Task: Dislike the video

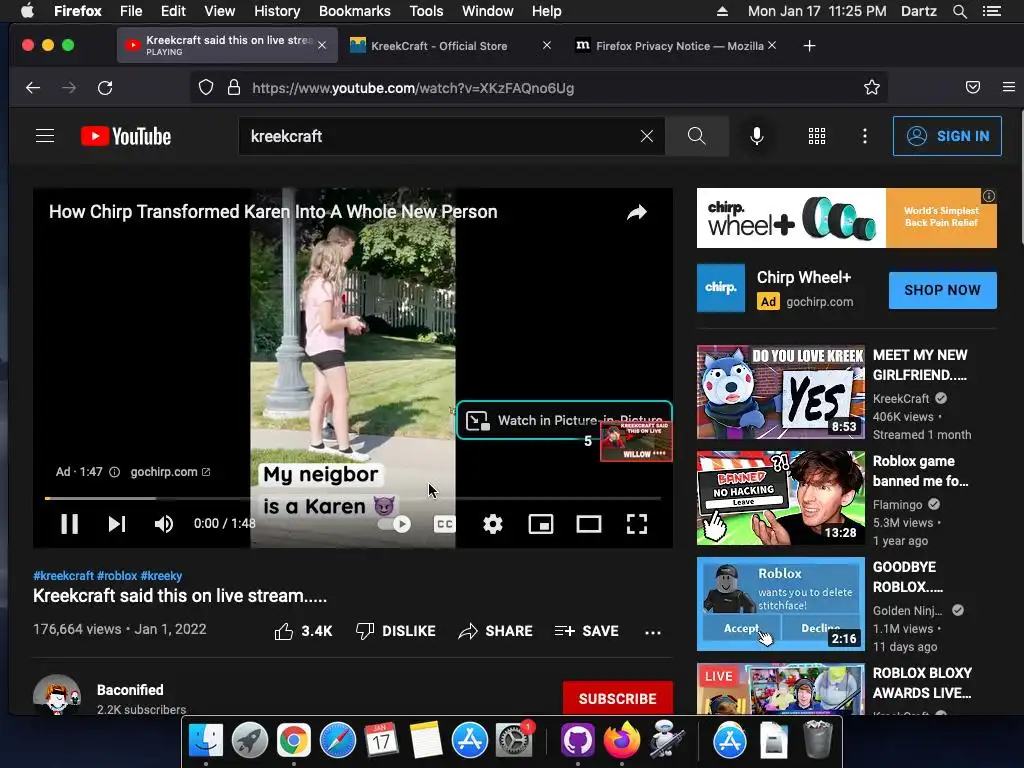Action: tap(396, 631)
